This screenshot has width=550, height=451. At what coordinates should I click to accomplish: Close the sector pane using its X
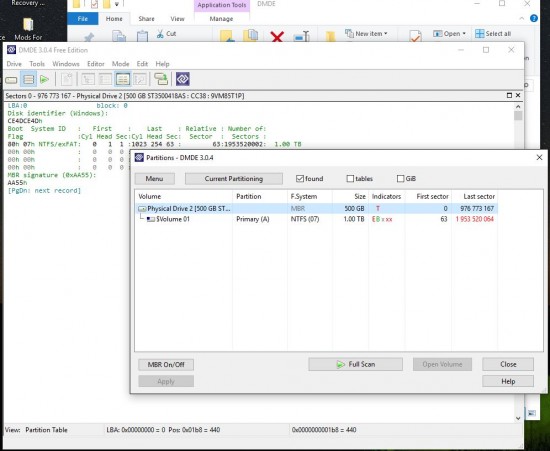518,95
